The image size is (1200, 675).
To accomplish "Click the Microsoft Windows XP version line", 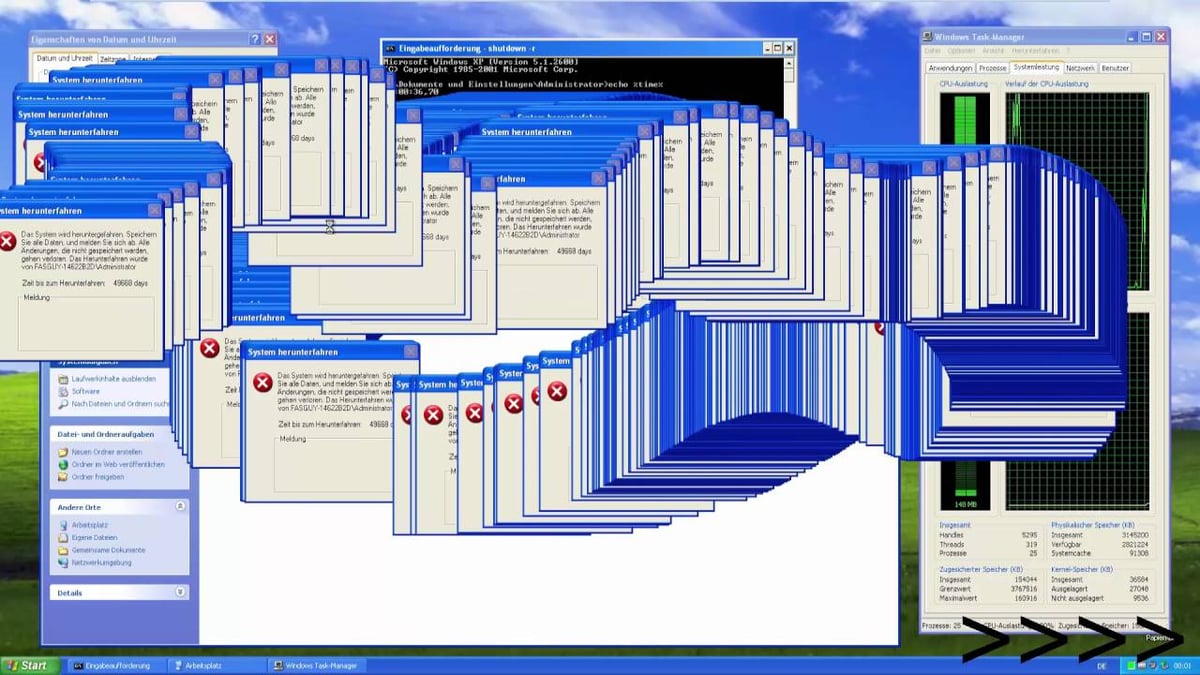I will 481,62.
